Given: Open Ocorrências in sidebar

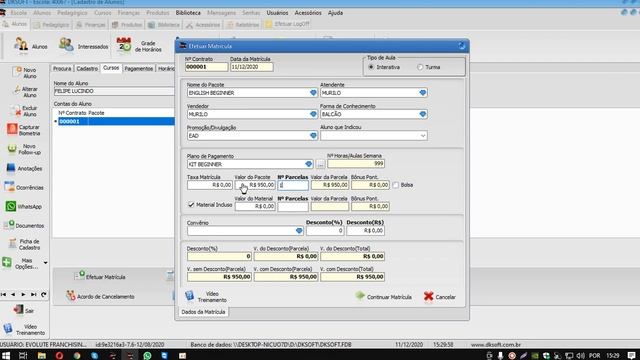Looking at the screenshot, I should [24, 187].
